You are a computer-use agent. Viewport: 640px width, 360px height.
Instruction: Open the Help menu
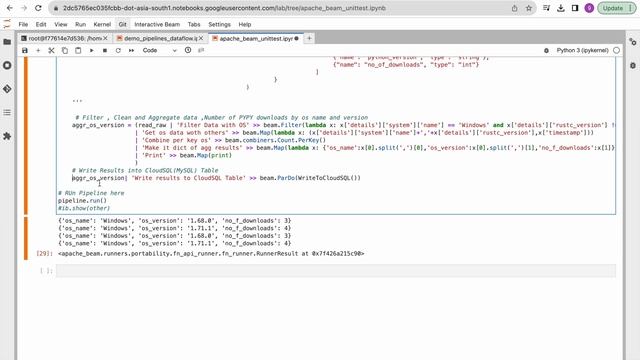coord(244,24)
